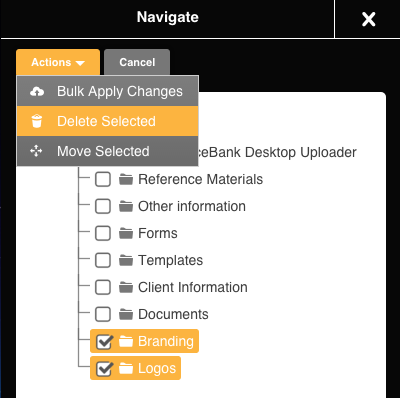Image resolution: width=400 pixels, height=398 pixels.
Task: Check the Reference Materials checkbox
Action: (x=103, y=179)
